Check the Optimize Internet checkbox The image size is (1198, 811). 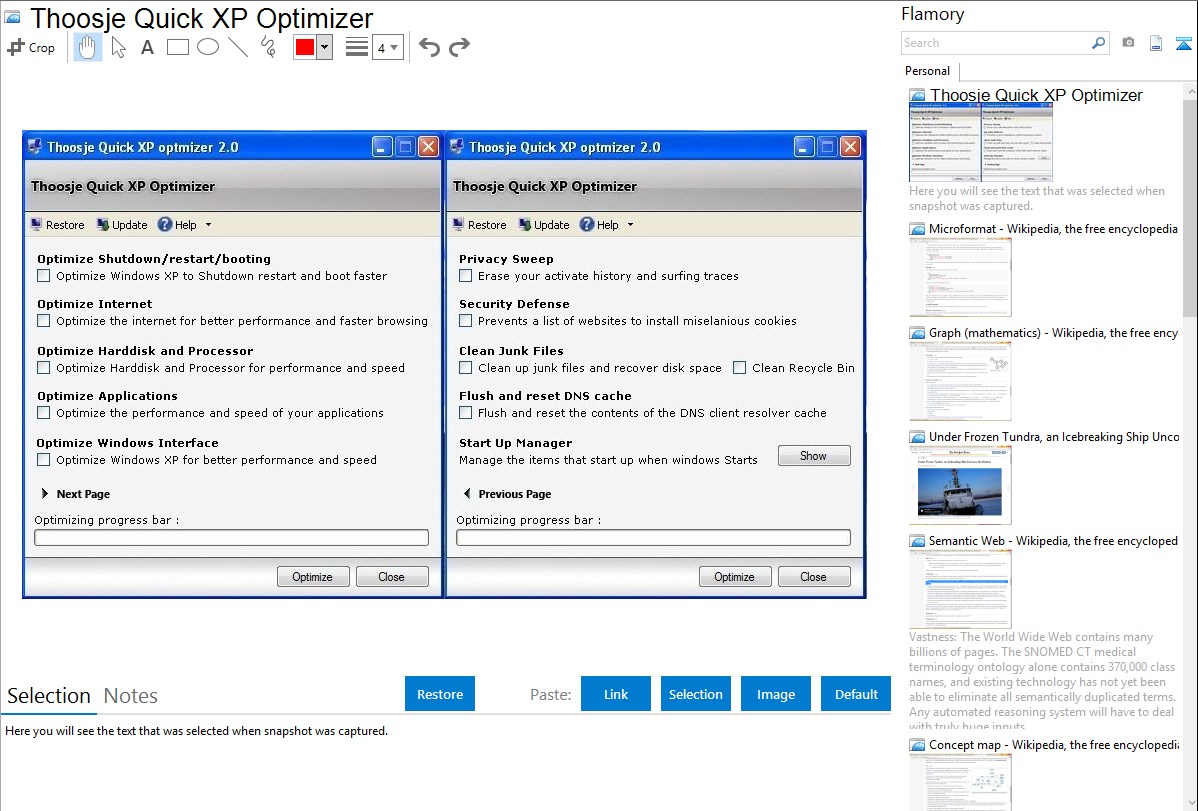44,321
